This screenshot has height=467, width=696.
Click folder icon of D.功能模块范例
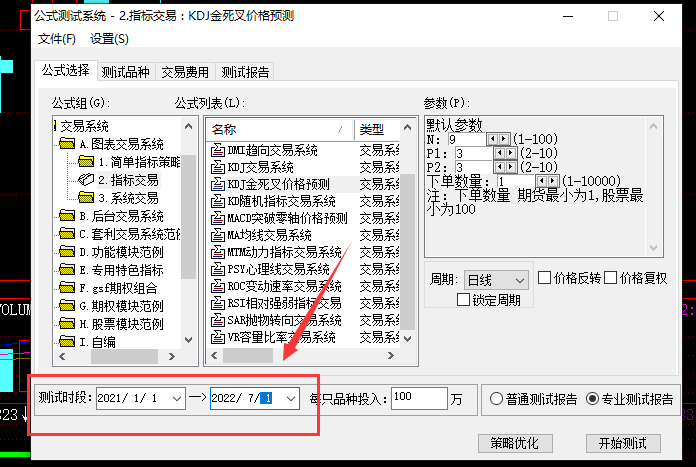67,252
